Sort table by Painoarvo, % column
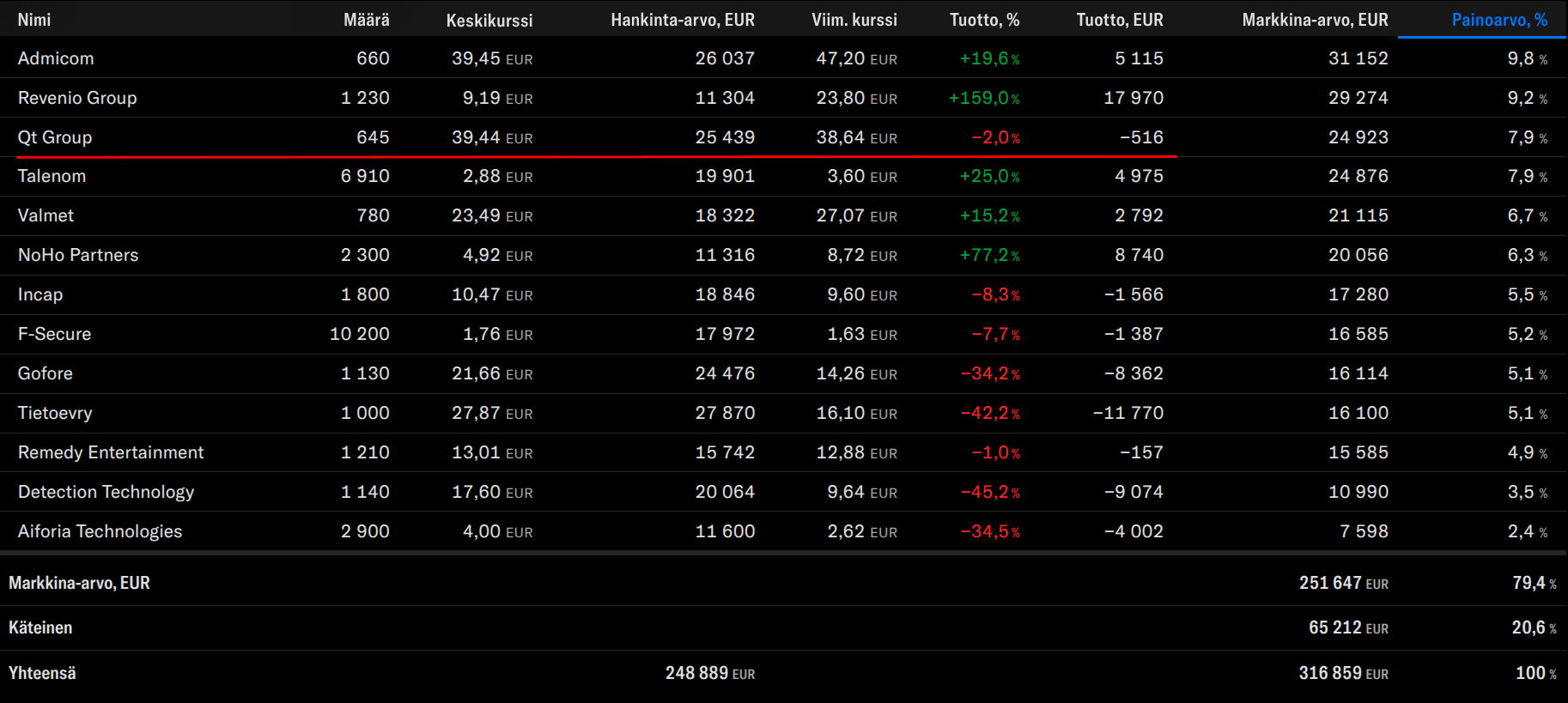The image size is (1568, 703). point(1498,20)
